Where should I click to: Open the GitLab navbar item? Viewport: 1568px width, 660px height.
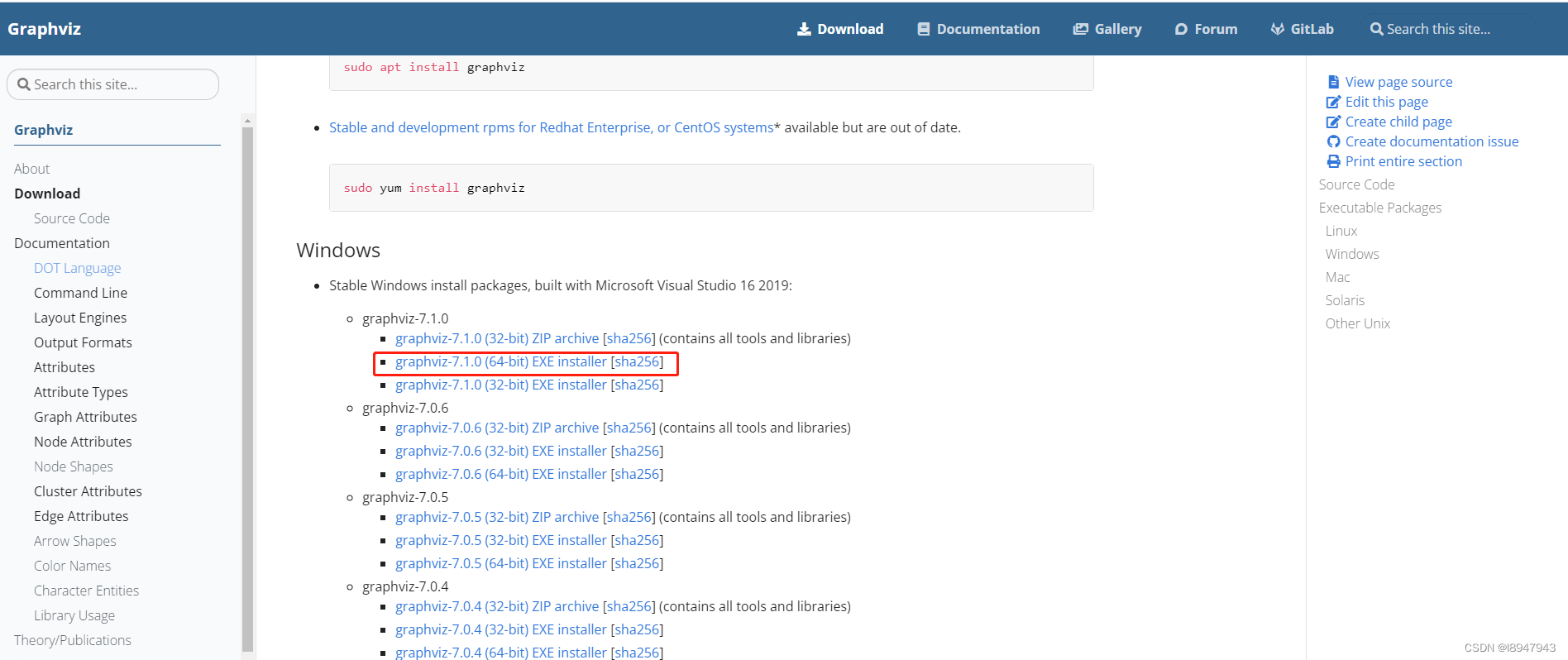click(x=1303, y=29)
